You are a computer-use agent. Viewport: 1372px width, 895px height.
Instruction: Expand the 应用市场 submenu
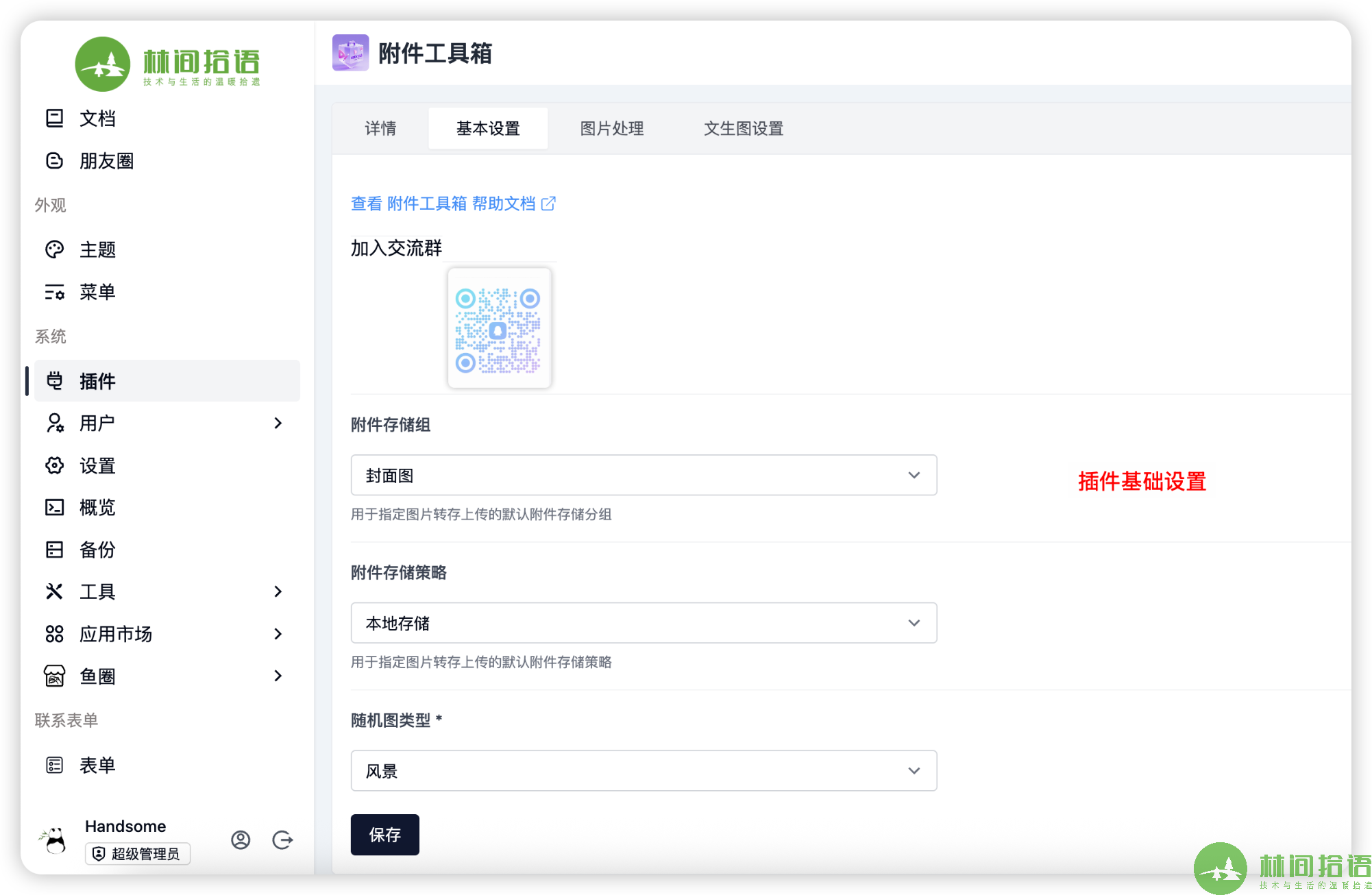click(x=278, y=634)
